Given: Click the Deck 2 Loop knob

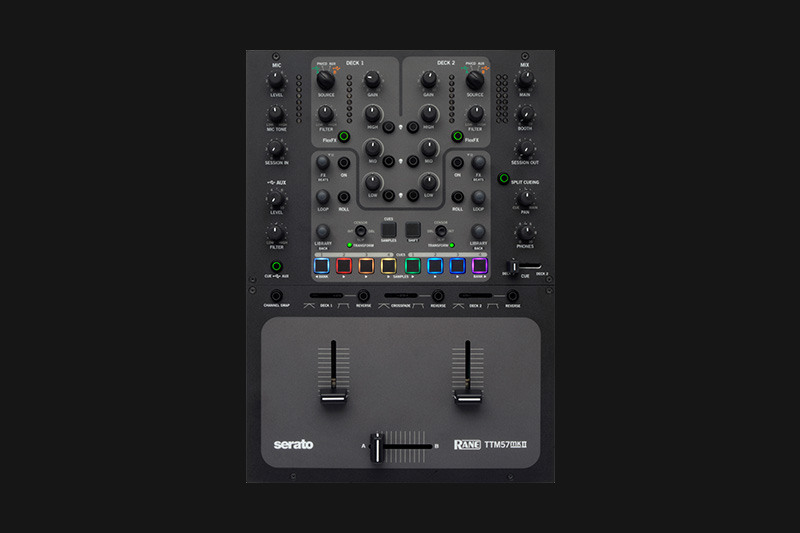Looking at the screenshot, I should pos(478,197).
